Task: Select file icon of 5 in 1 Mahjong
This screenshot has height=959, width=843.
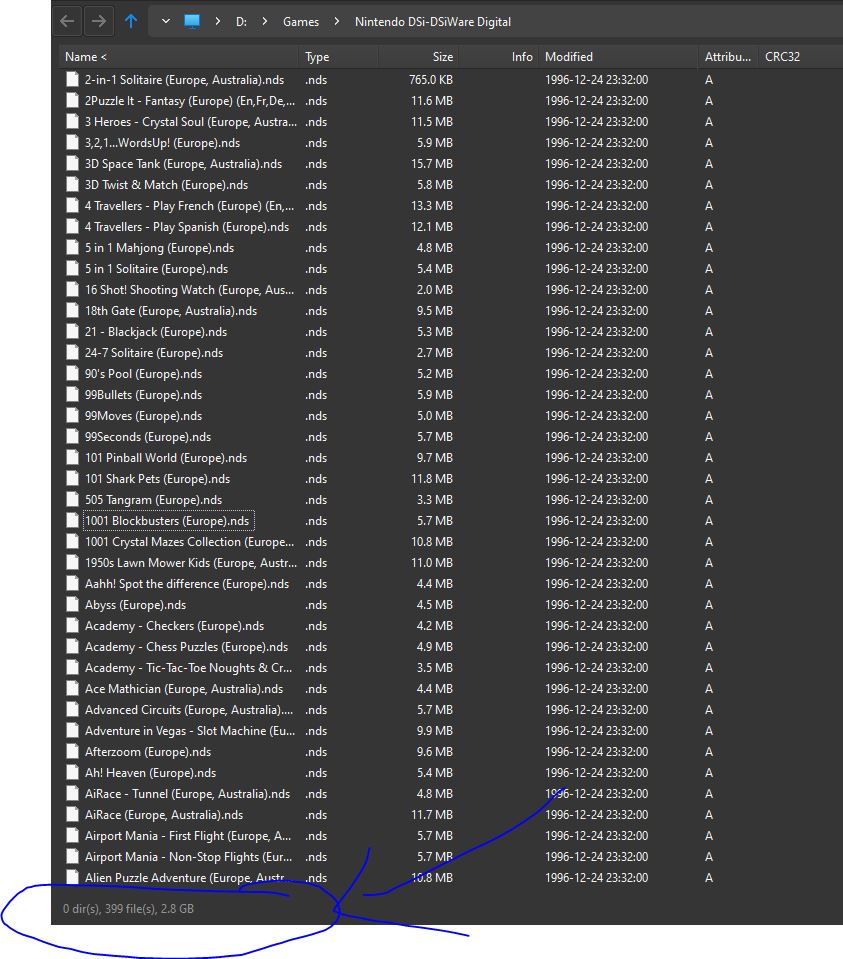Action: click(x=73, y=248)
